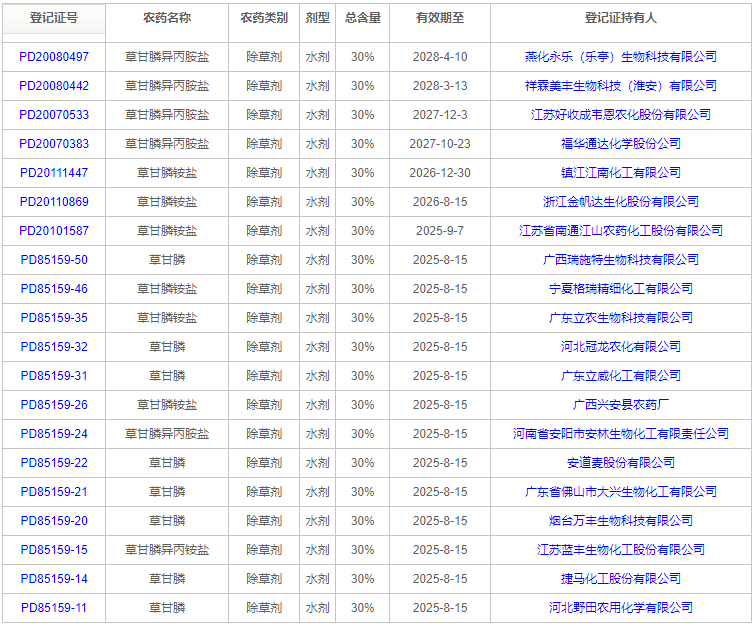Open holder 江苏蓝丰生物化工股份有限公司

[x=621, y=550]
